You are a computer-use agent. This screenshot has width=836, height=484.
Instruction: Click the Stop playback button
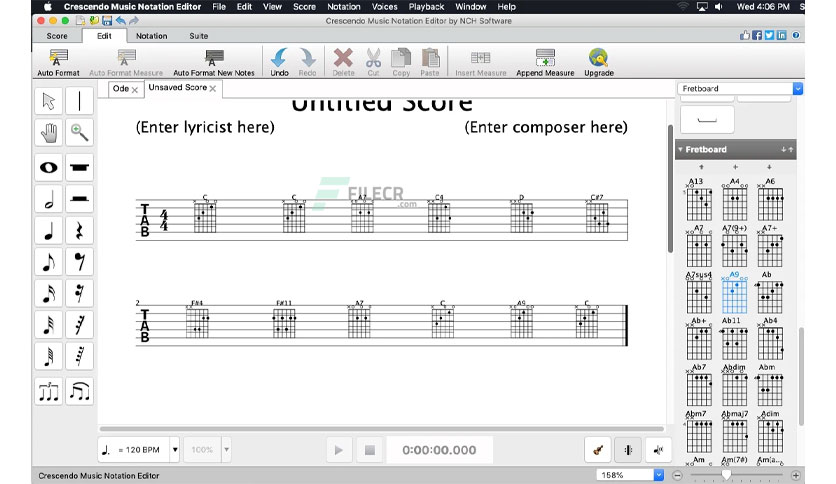[x=369, y=450]
